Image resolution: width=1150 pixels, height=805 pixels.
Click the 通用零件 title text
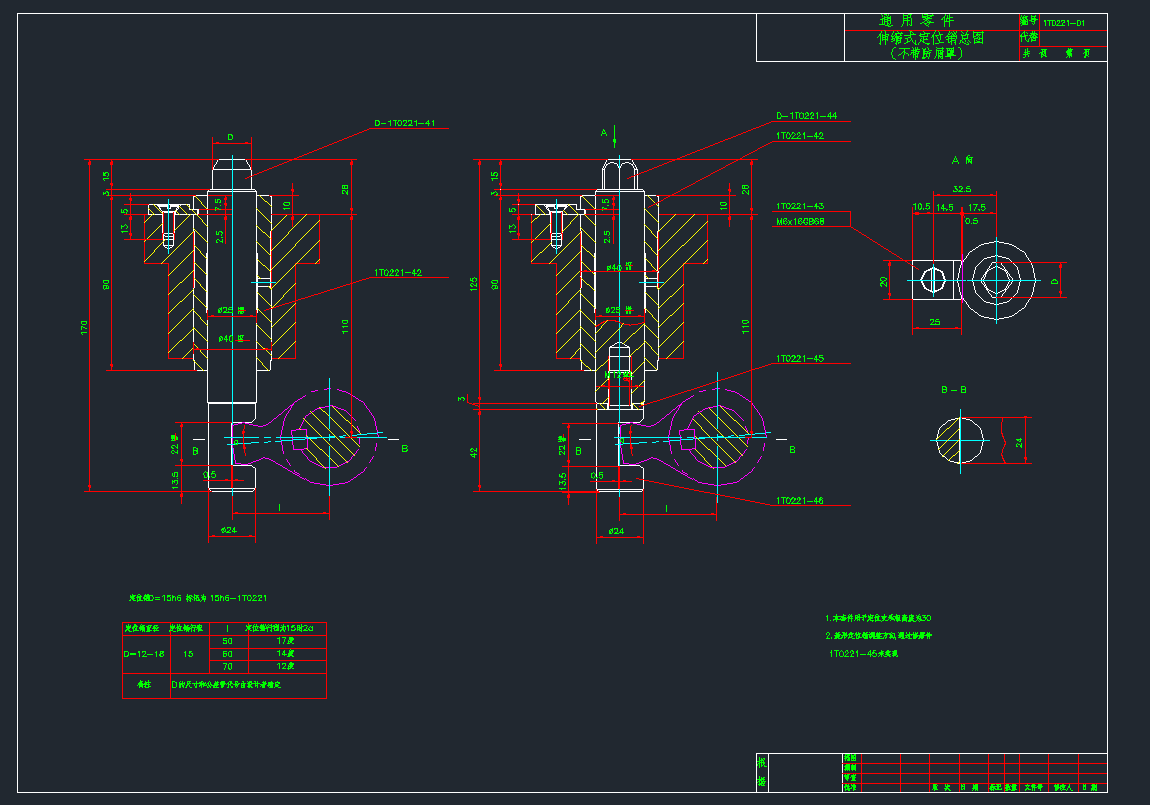(916, 21)
